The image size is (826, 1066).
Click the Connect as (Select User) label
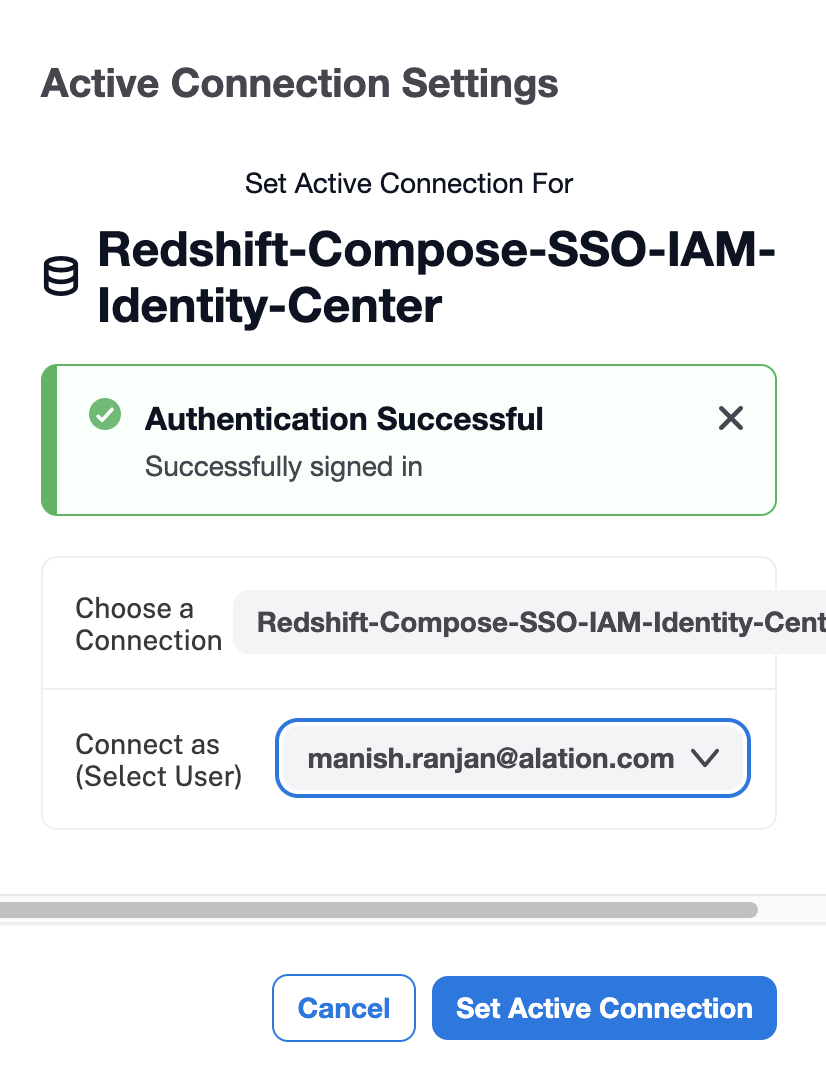click(158, 760)
